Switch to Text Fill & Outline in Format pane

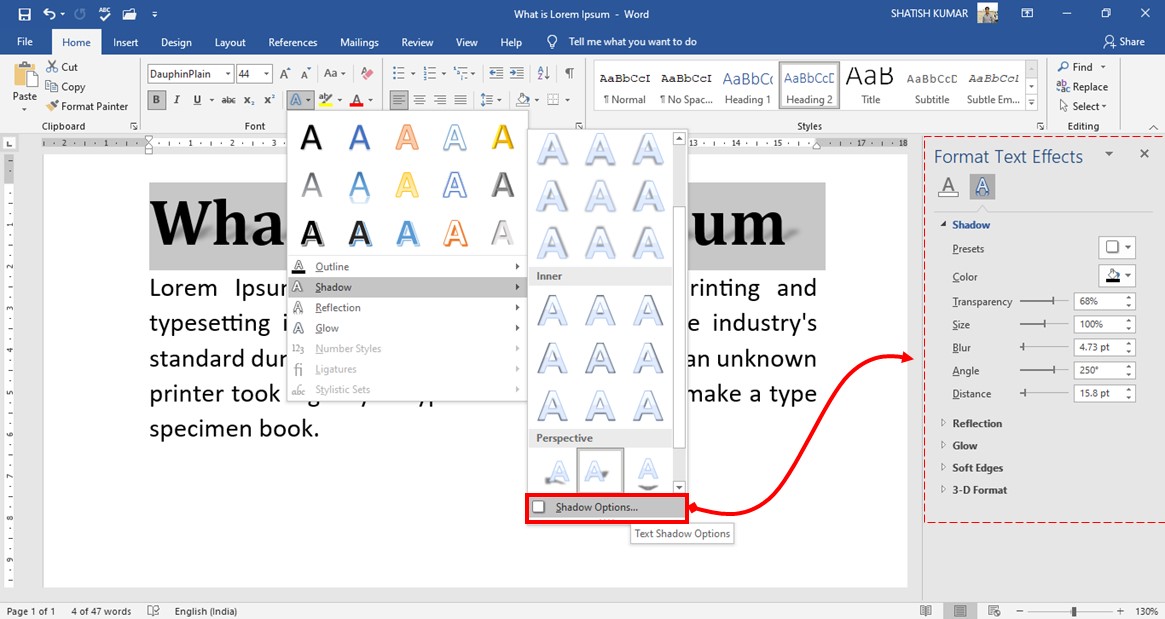[x=948, y=186]
